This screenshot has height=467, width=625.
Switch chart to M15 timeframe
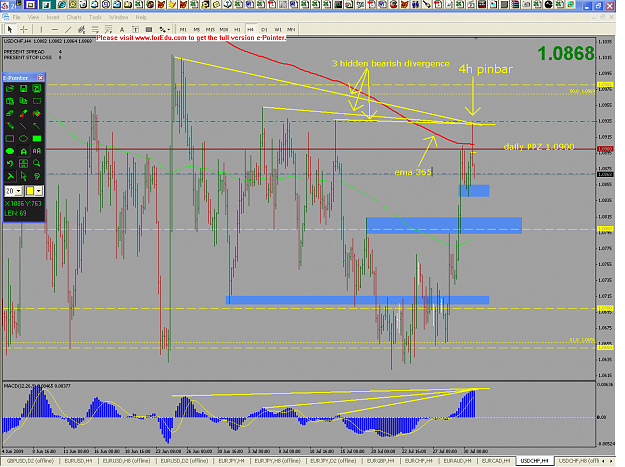[x=210, y=29]
